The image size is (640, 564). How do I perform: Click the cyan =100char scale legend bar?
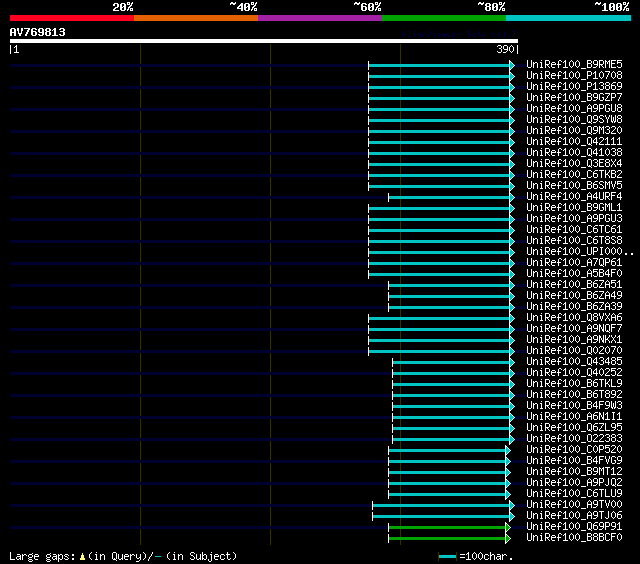coord(447,556)
